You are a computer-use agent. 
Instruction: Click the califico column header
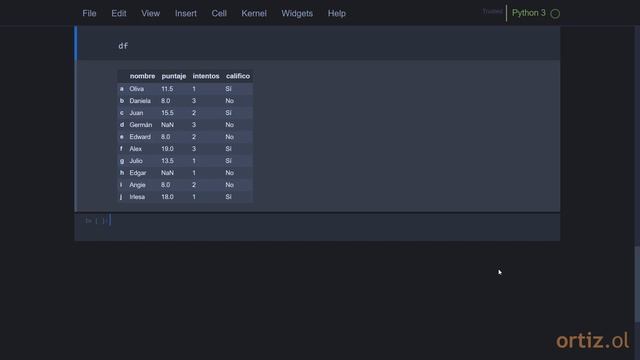click(238, 76)
